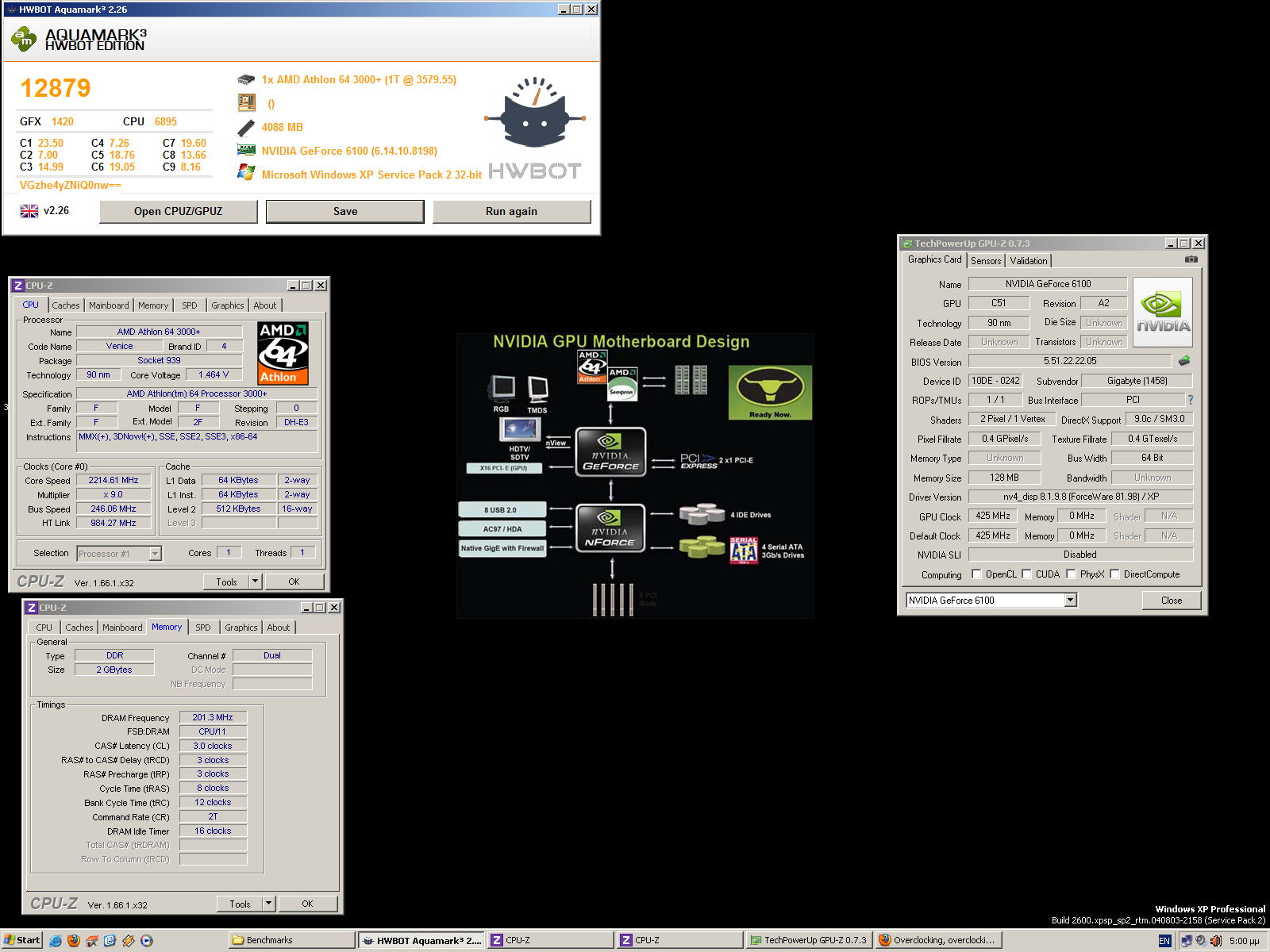Click the processor chip icon in Aquamark
Screen dimensions: 1270x952
[246, 79]
